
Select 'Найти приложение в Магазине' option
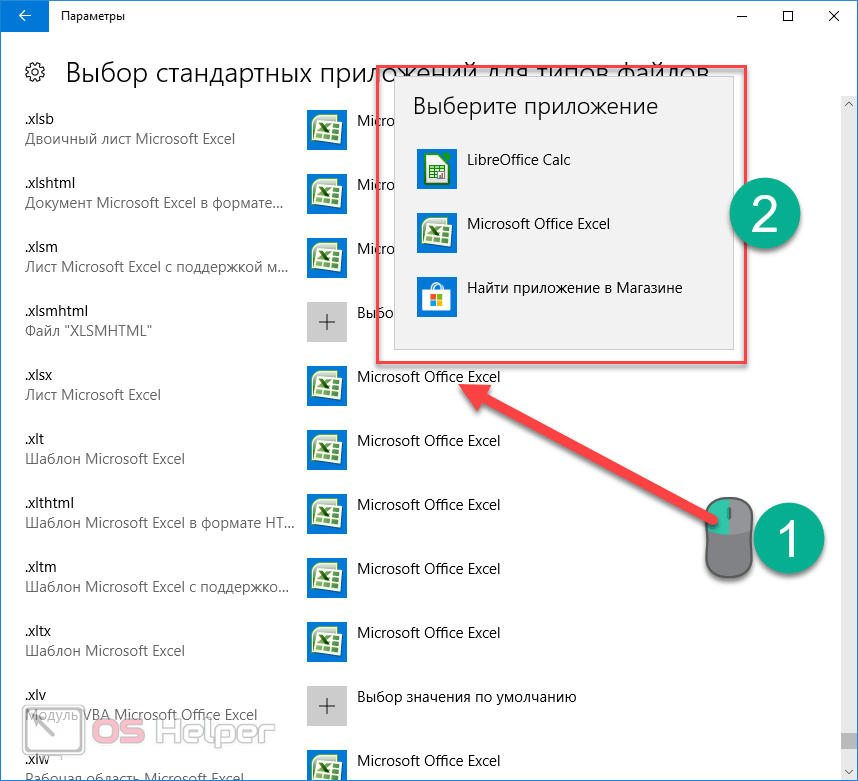[x=575, y=288]
